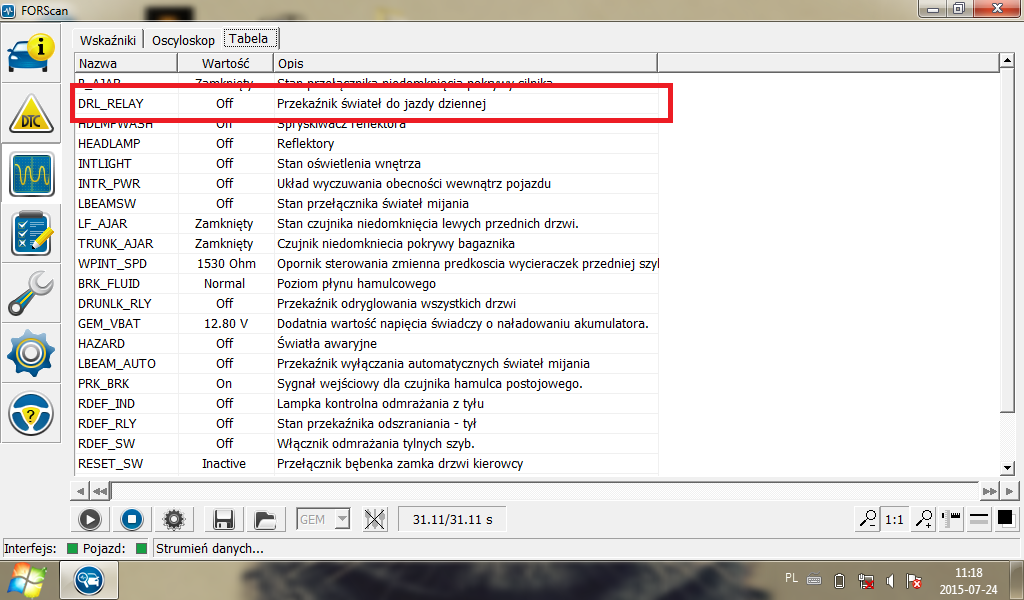The image size is (1024, 600).
Task: Open the wrench service functions section
Action: 31,294
